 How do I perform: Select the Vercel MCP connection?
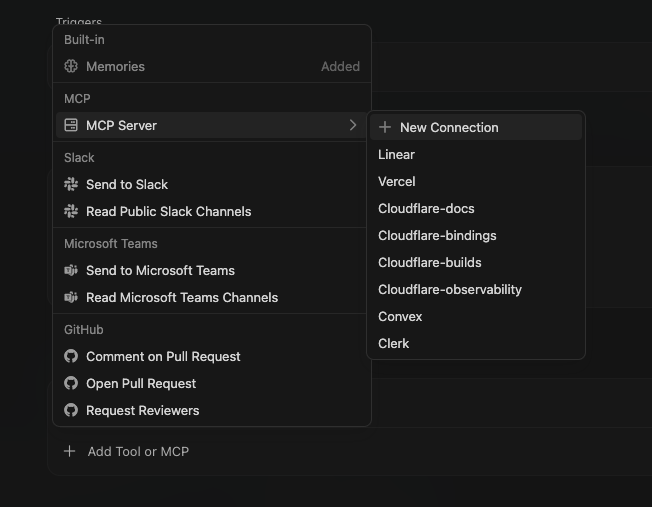pos(476,181)
